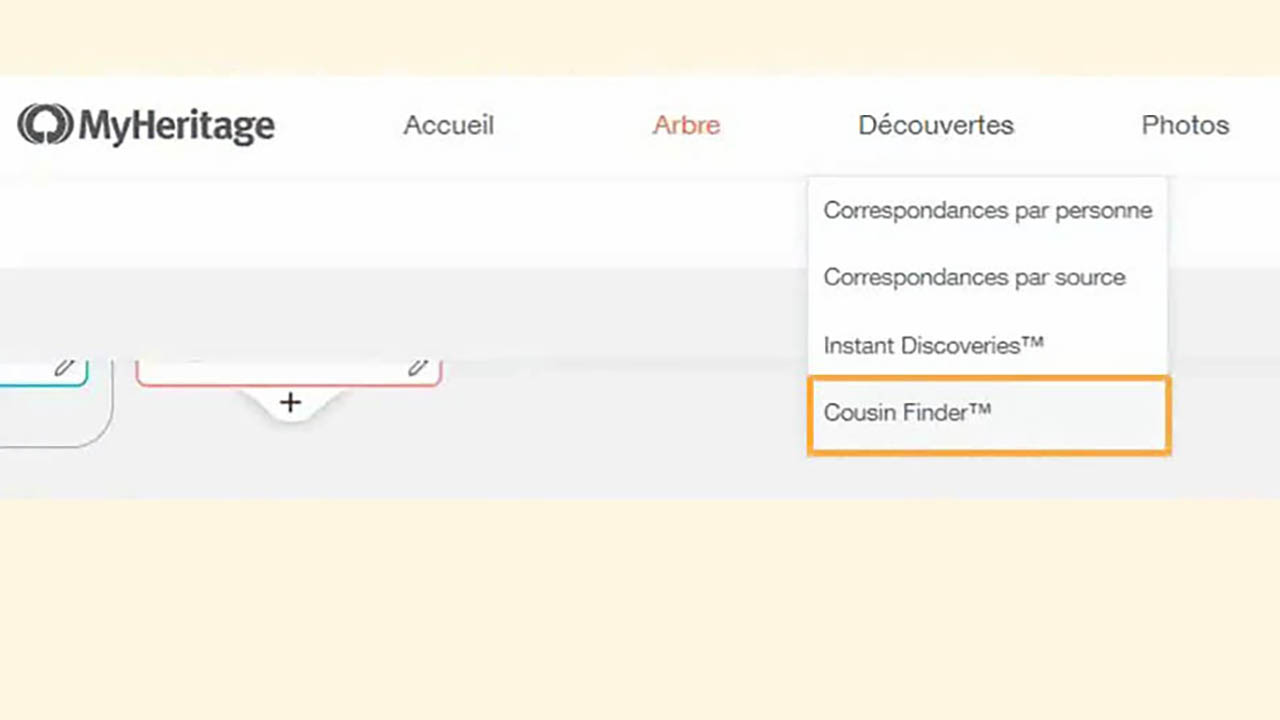Select Instant Discoveries™

(x=933, y=345)
